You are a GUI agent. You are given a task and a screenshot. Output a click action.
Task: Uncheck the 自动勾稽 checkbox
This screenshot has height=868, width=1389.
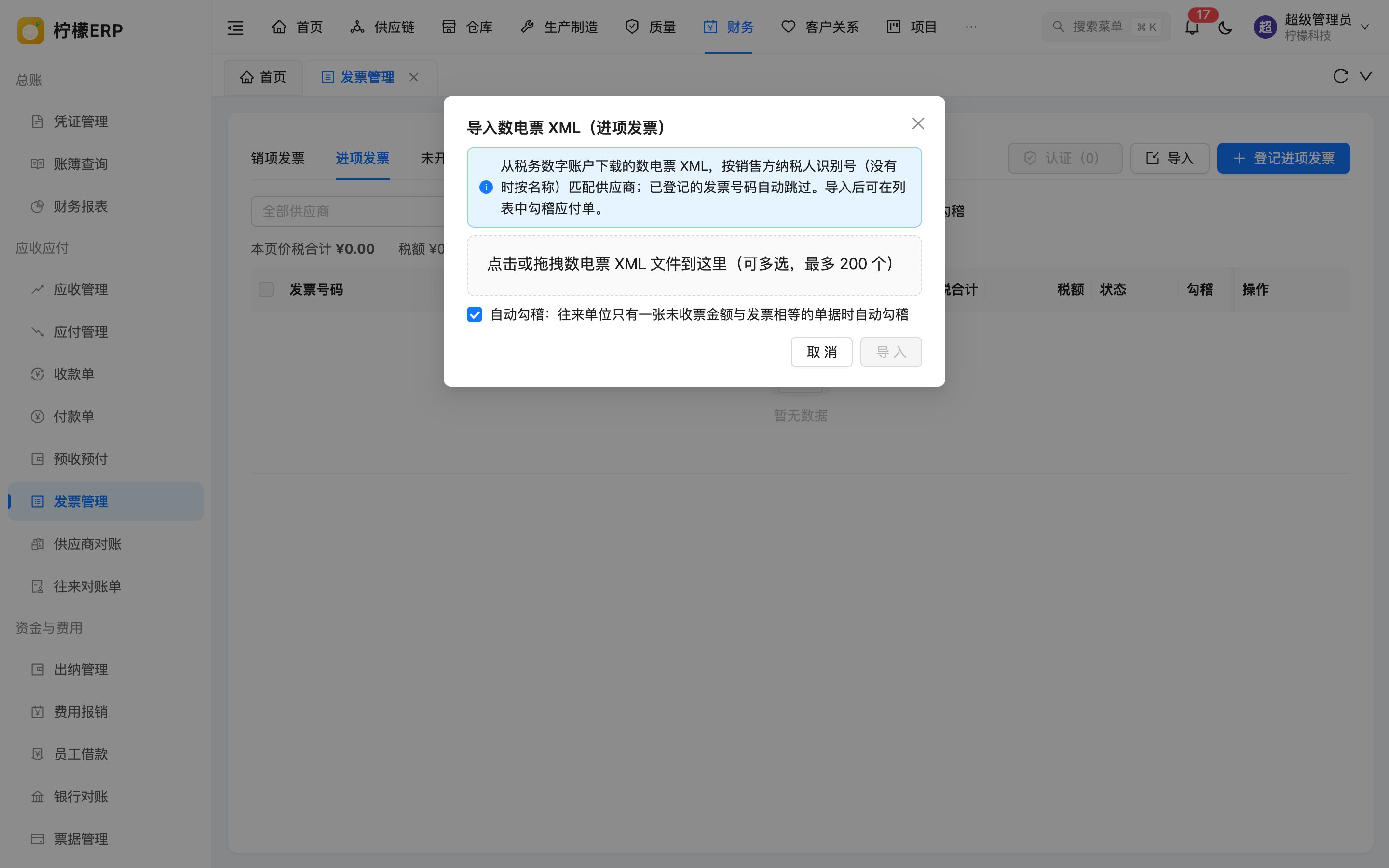(474, 314)
